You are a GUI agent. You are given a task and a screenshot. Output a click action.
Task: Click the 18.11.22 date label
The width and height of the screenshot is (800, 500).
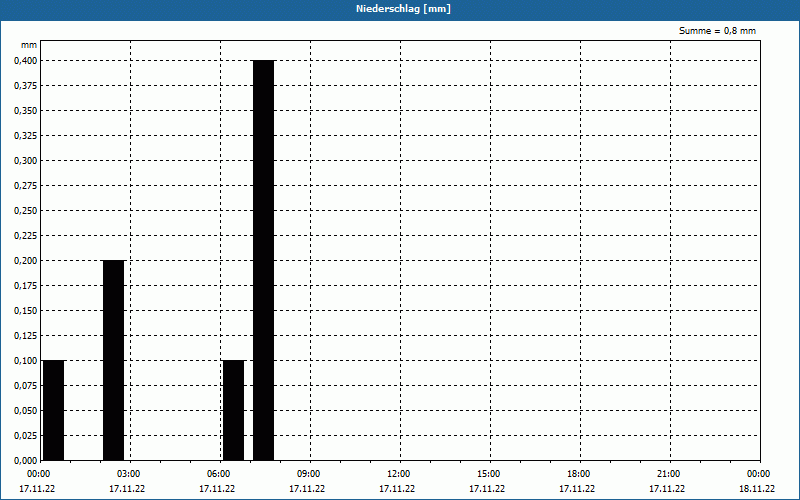pos(757,489)
